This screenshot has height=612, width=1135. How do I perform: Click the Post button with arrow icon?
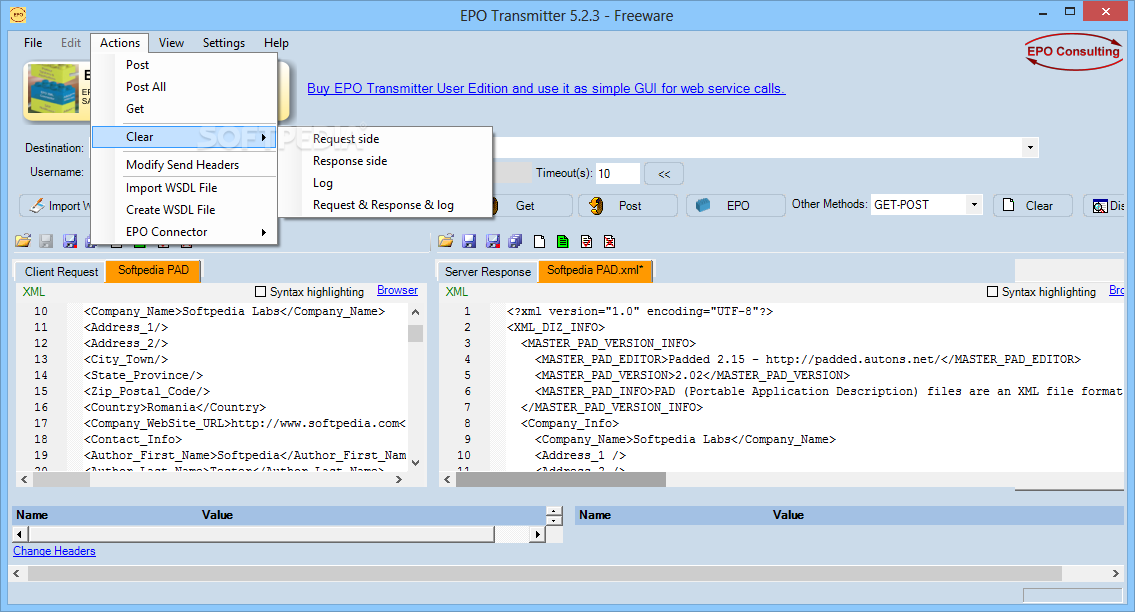628,206
